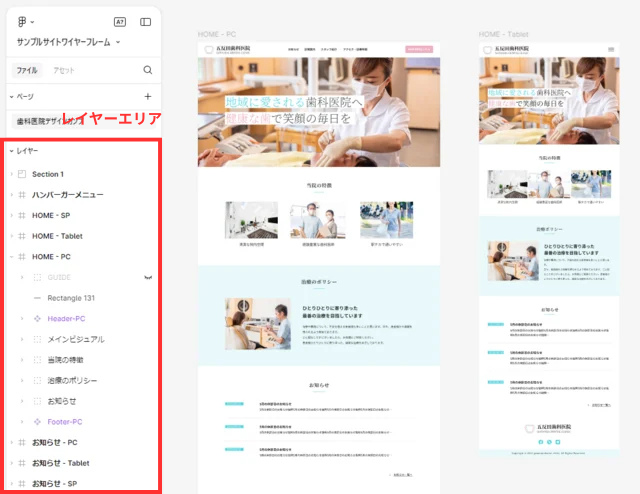Screen dimensions: 640x494
Task: Open the Figma main menu logo
Action: pyautogui.click(x=22, y=21)
